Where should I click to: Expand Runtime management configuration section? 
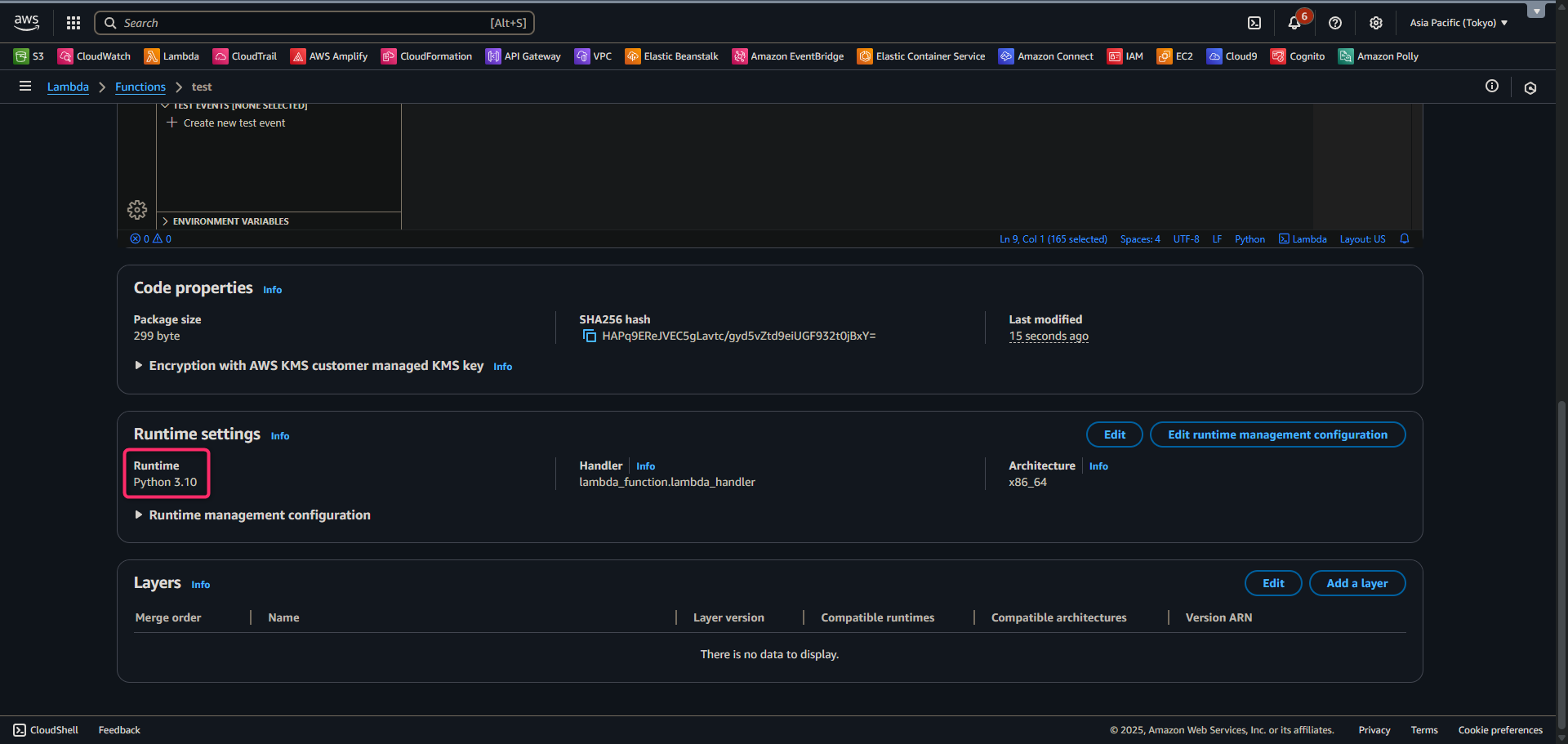139,515
